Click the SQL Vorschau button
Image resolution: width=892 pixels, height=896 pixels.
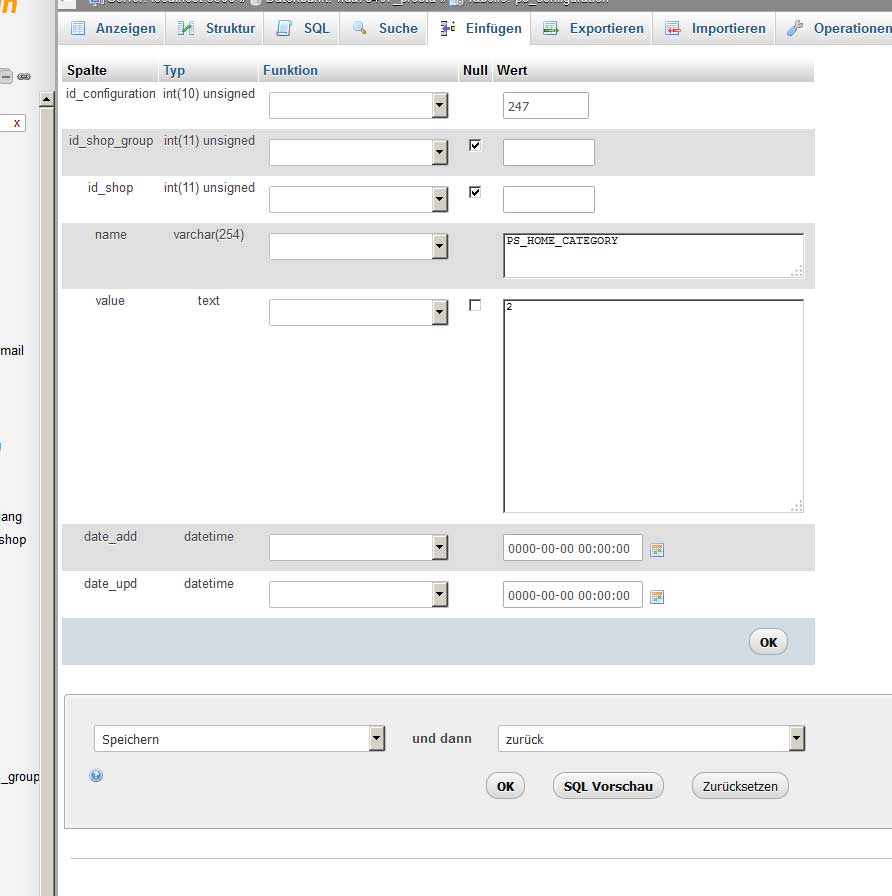point(608,786)
